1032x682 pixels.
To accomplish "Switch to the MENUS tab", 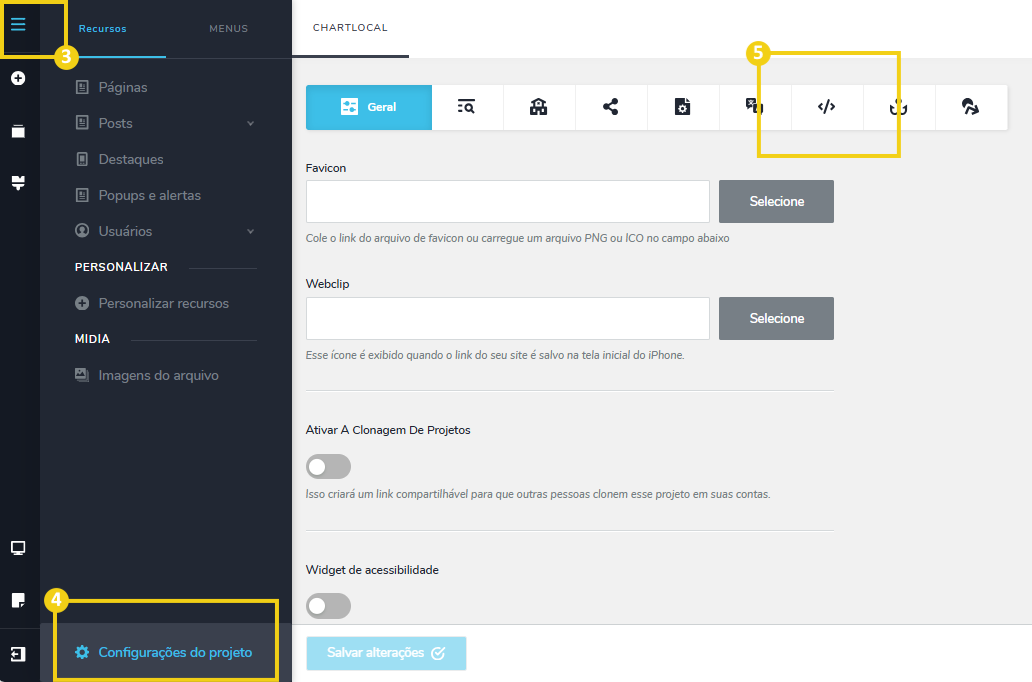I will tap(228, 29).
